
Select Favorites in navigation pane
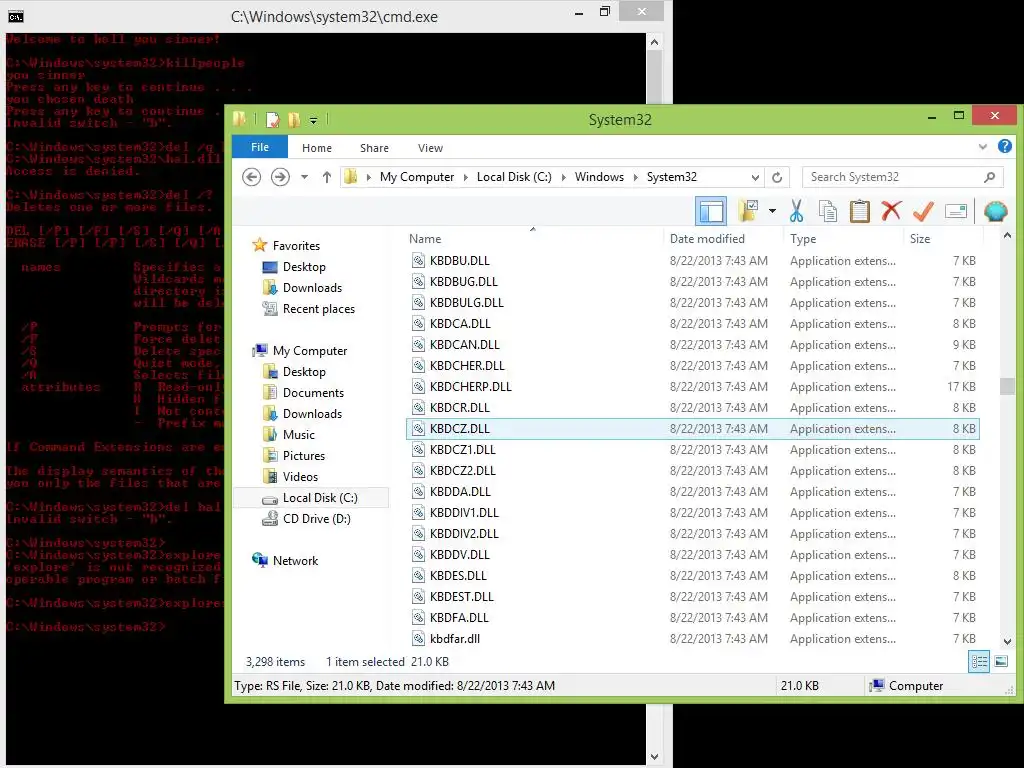tap(296, 246)
